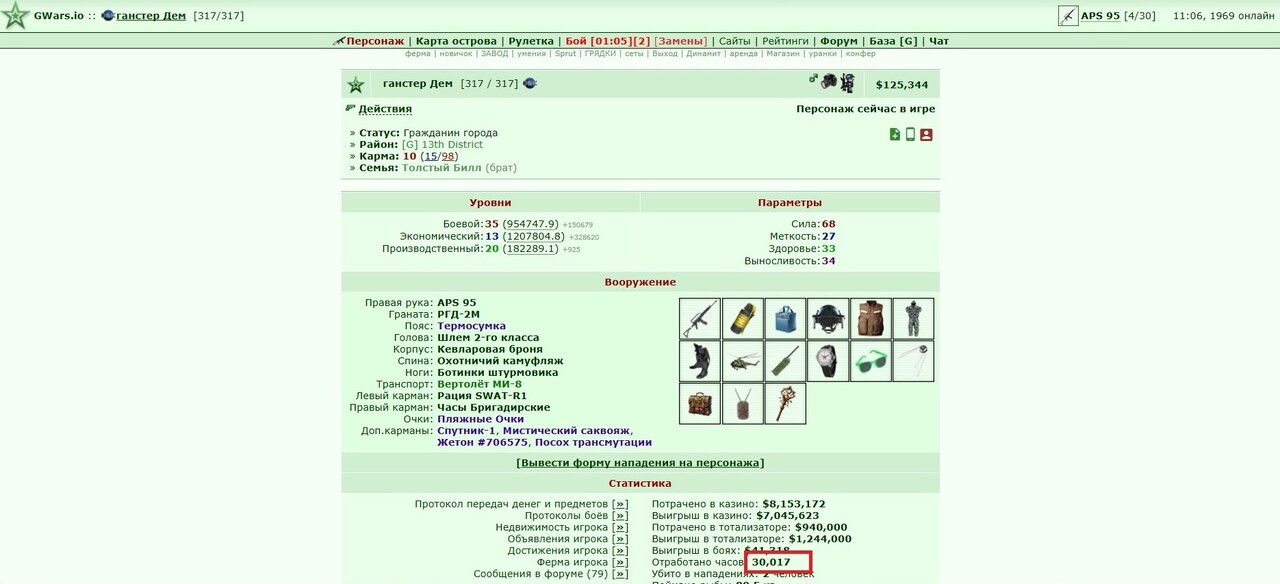Open the APS 95 rifle item thumbnail
The width and height of the screenshot is (1280, 584).
click(700, 318)
